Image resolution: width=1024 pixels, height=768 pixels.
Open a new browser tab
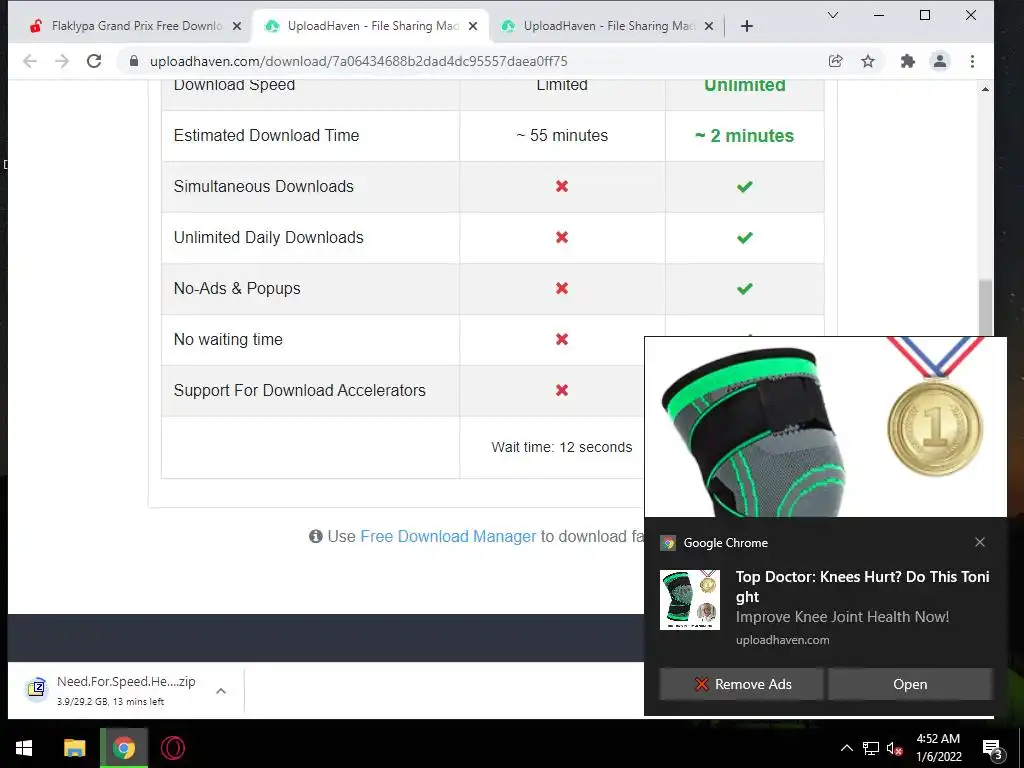pos(746,26)
